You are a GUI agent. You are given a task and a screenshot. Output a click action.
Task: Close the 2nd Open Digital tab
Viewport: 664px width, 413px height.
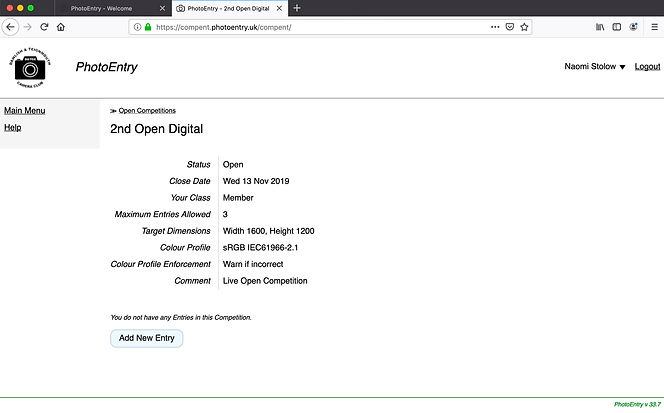pyautogui.click(x=279, y=8)
